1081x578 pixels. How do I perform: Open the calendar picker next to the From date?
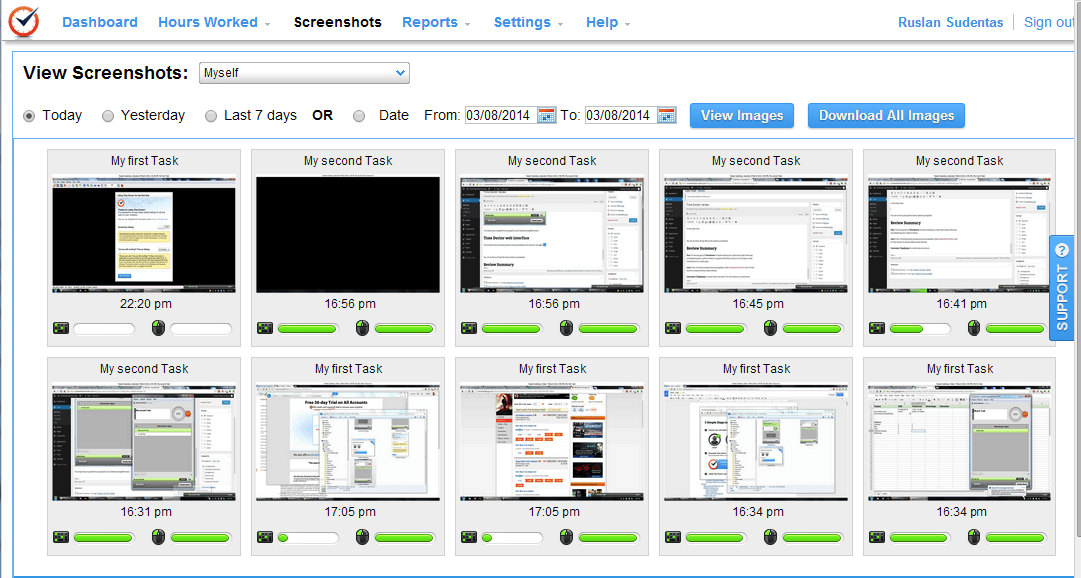point(546,115)
